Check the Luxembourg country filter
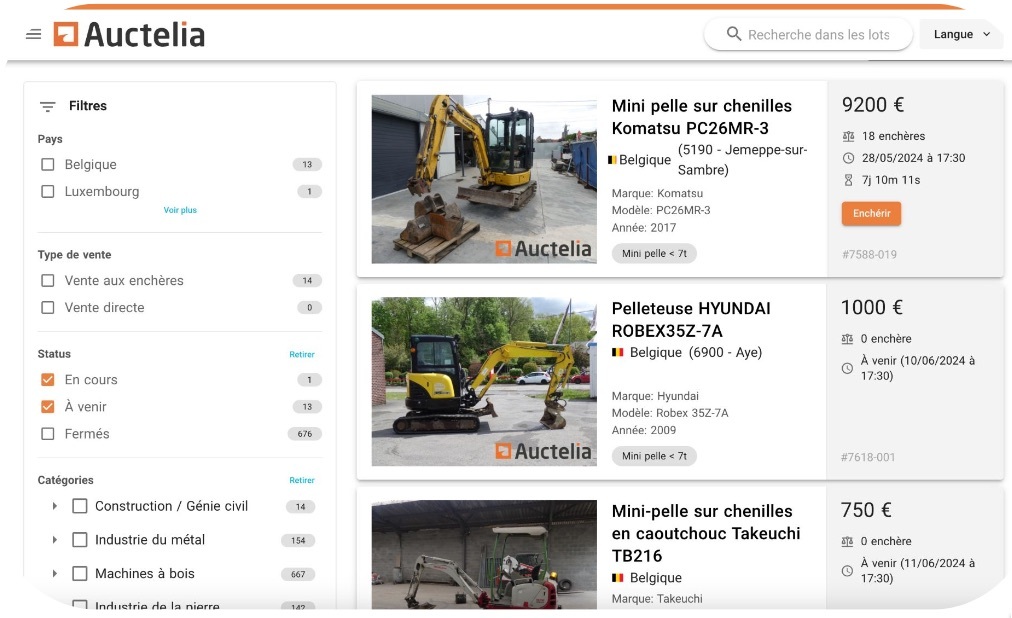The width and height of the screenshot is (1012, 618). (x=48, y=192)
